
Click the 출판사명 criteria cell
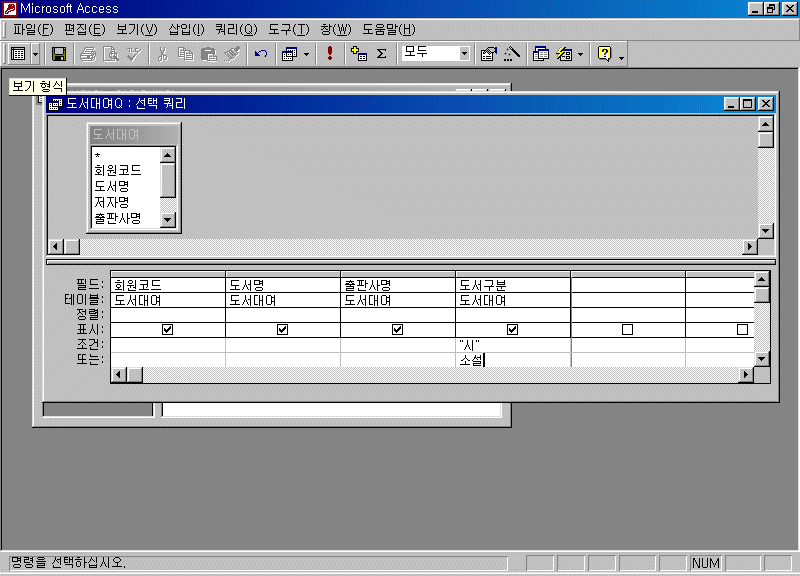point(397,345)
